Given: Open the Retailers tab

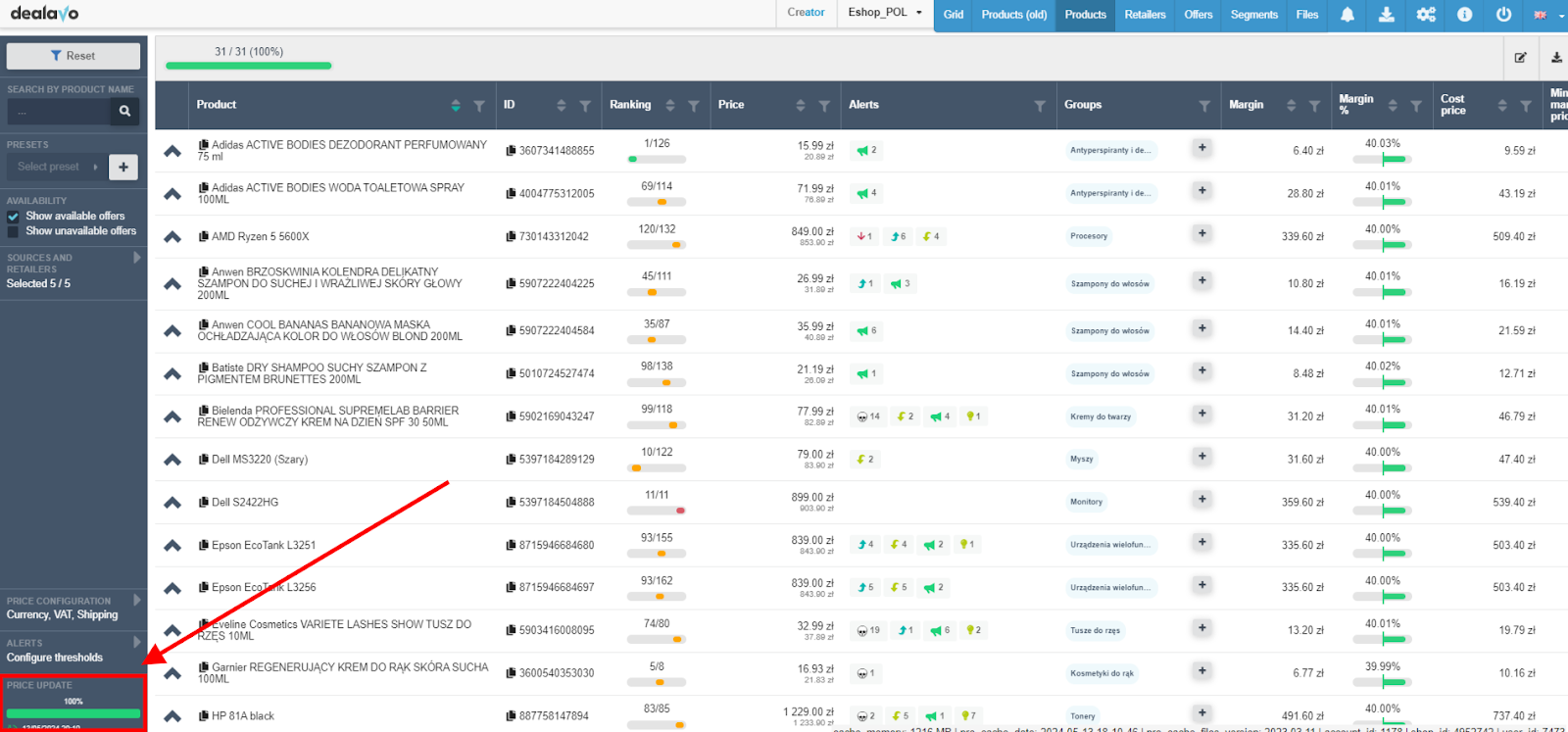Looking at the screenshot, I should 1146,15.
